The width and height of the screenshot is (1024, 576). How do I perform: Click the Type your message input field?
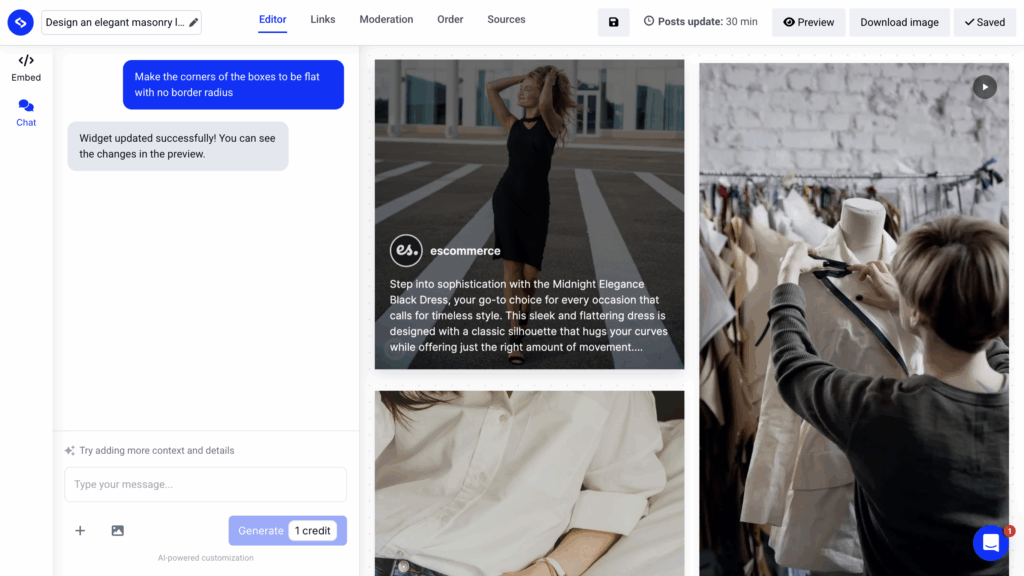[x=205, y=484]
